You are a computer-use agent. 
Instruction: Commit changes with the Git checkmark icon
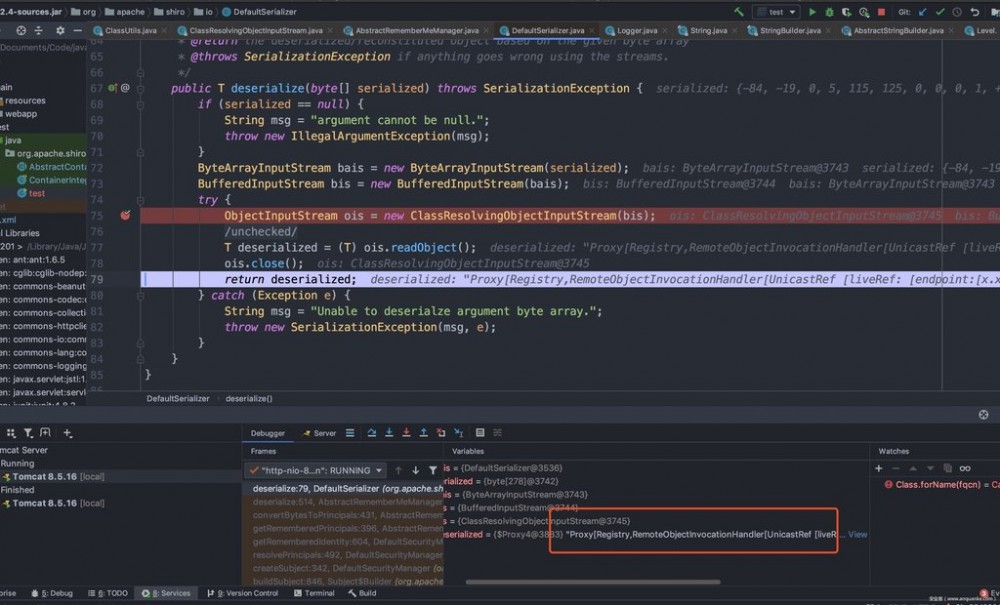coord(940,11)
